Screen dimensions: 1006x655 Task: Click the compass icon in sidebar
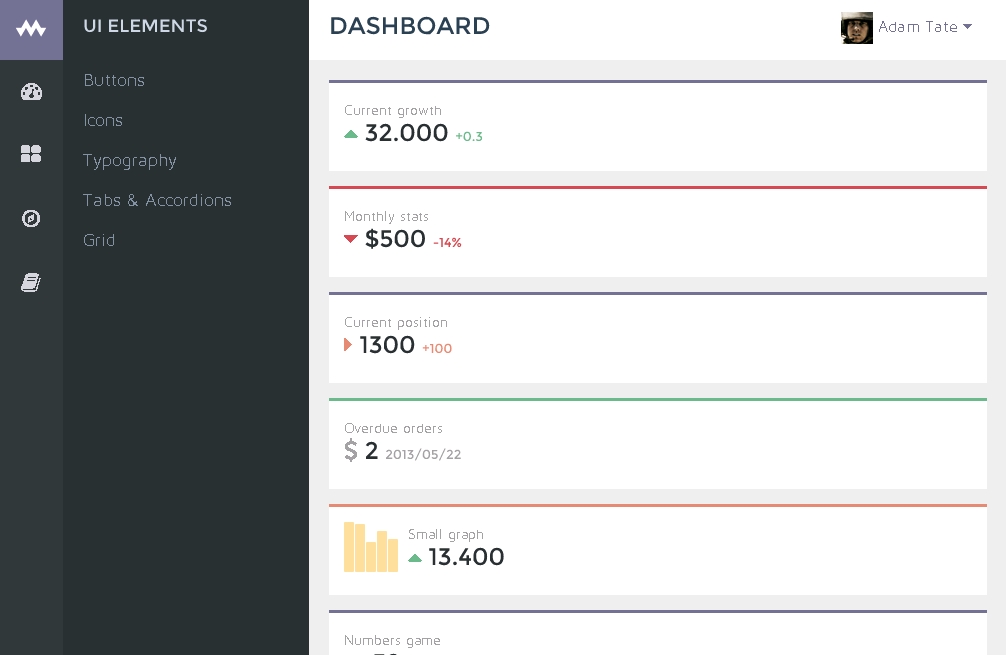click(31, 218)
